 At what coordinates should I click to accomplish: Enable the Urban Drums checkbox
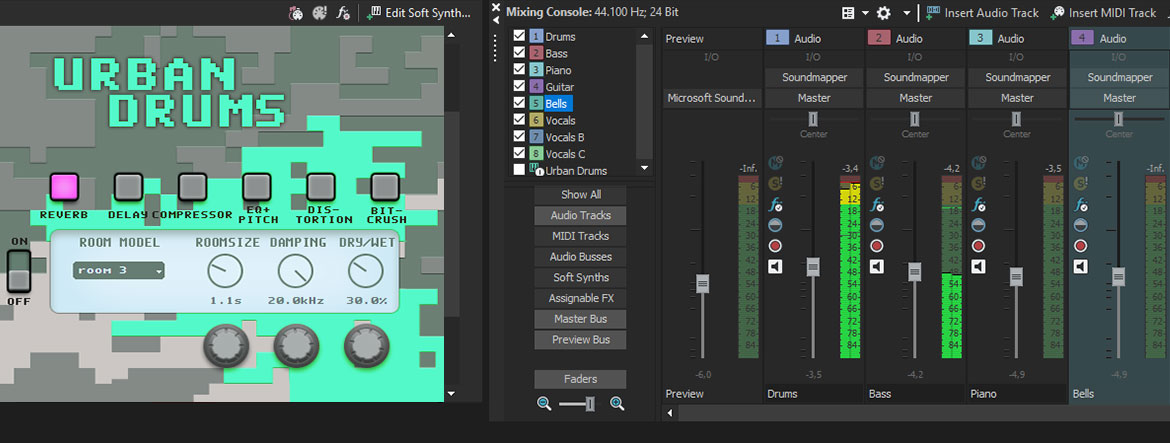click(519, 170)
